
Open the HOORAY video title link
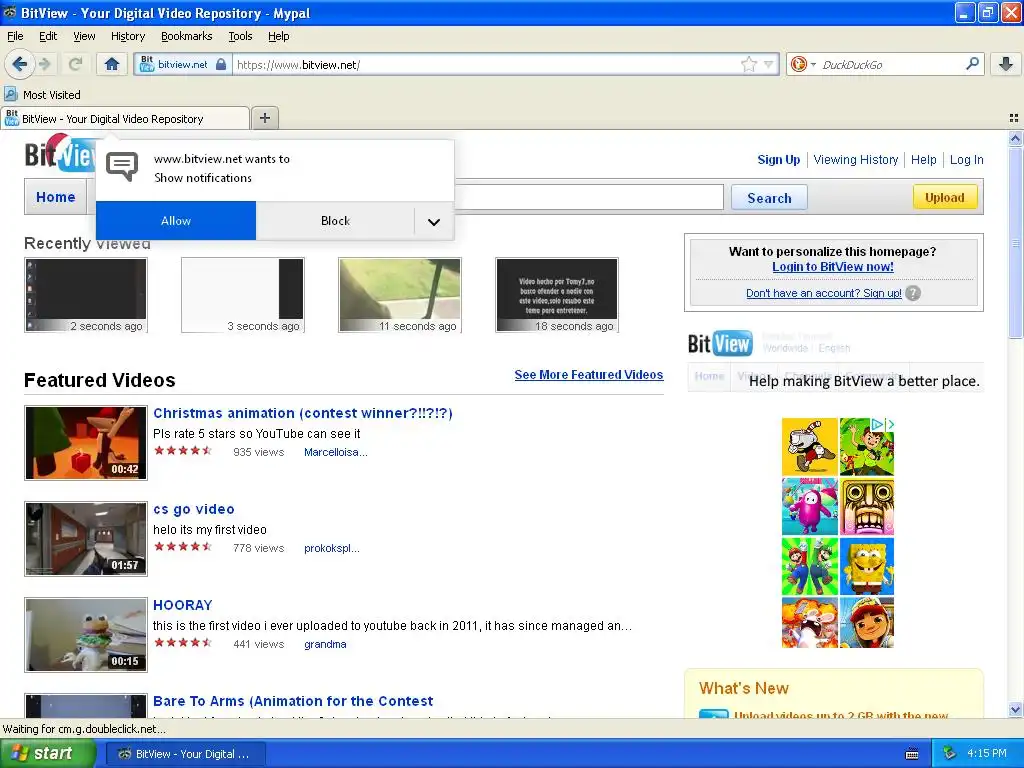(x=183, y=605)
